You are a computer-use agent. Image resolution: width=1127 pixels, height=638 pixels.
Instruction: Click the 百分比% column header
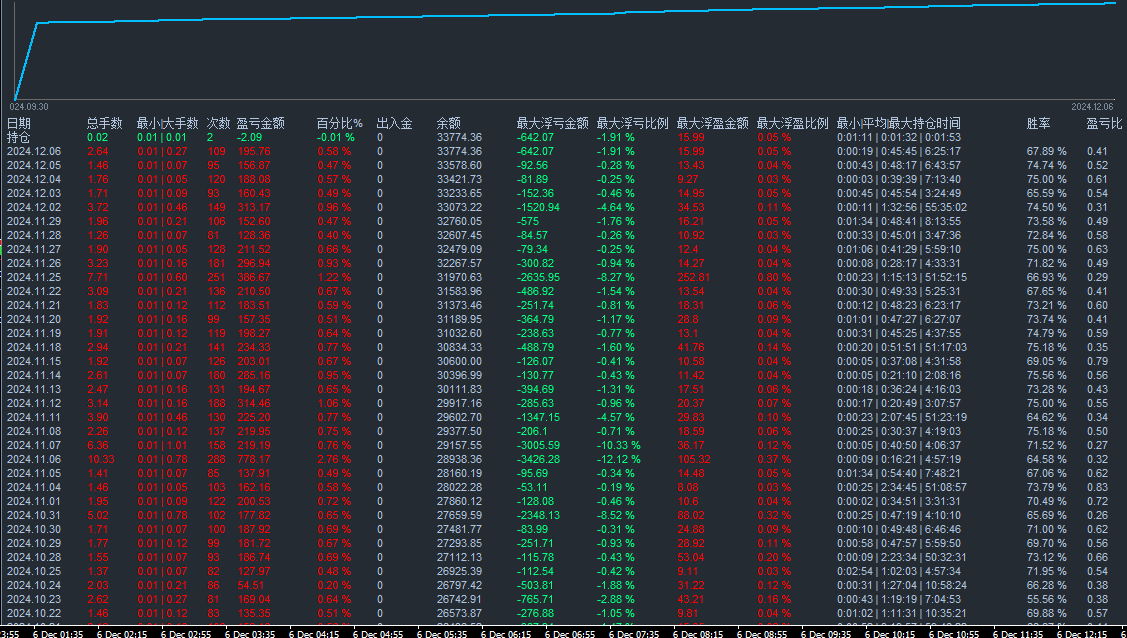[x=340, y=124]
